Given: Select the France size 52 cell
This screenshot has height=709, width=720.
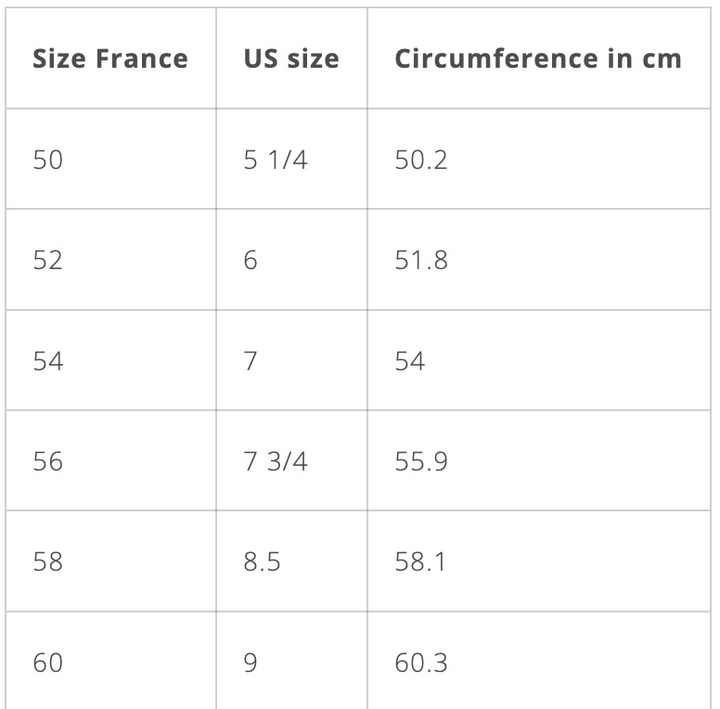Looking at the screenshot, I should tap(48, 260).
